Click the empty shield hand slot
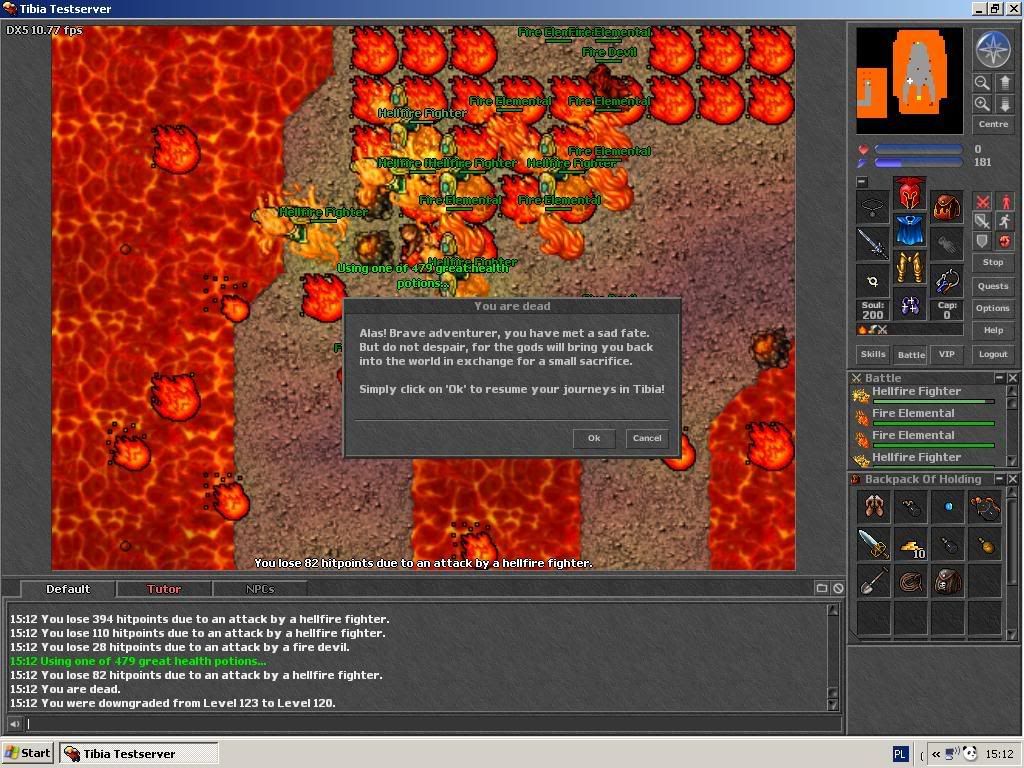The image size is (1024, 768). 946,244
